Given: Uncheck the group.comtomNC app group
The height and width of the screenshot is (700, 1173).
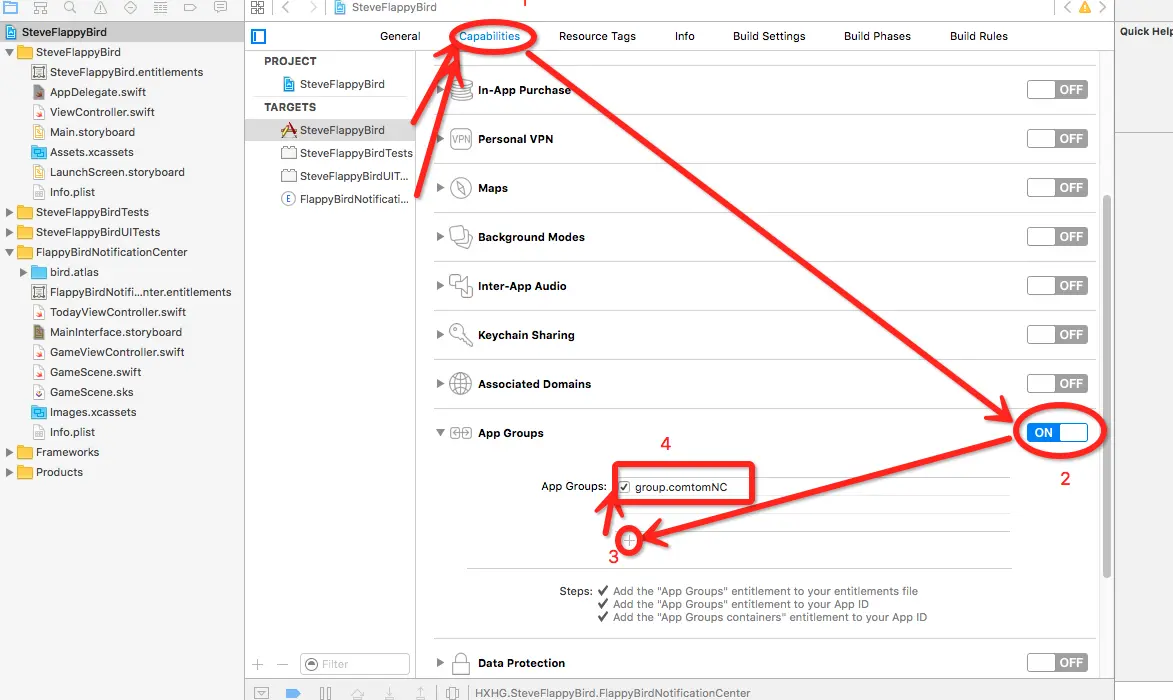Looking at the screenshot, I should (624, 487).
